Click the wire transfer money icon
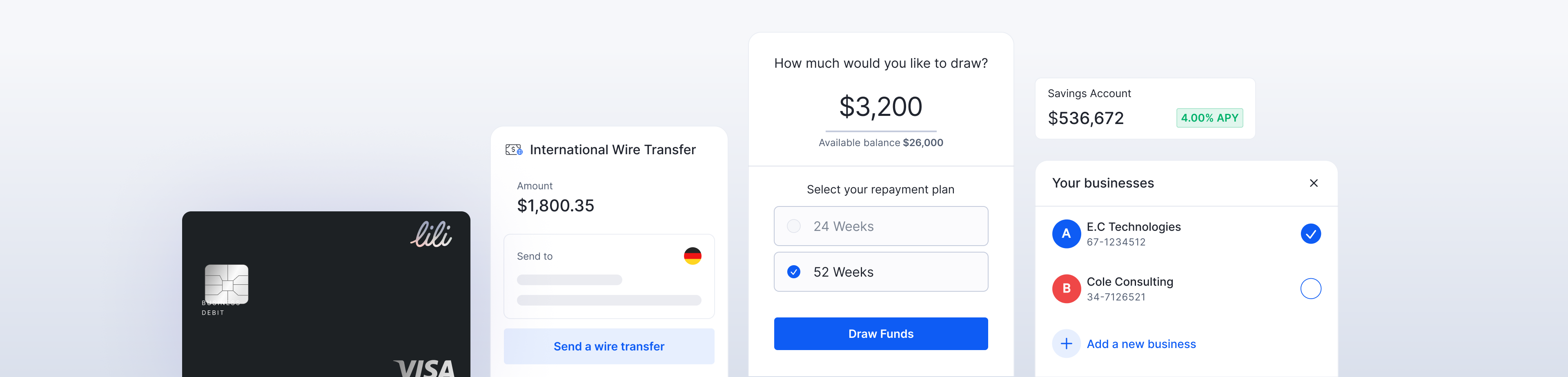Viewport: 1568px width, 377px height. 514,150
